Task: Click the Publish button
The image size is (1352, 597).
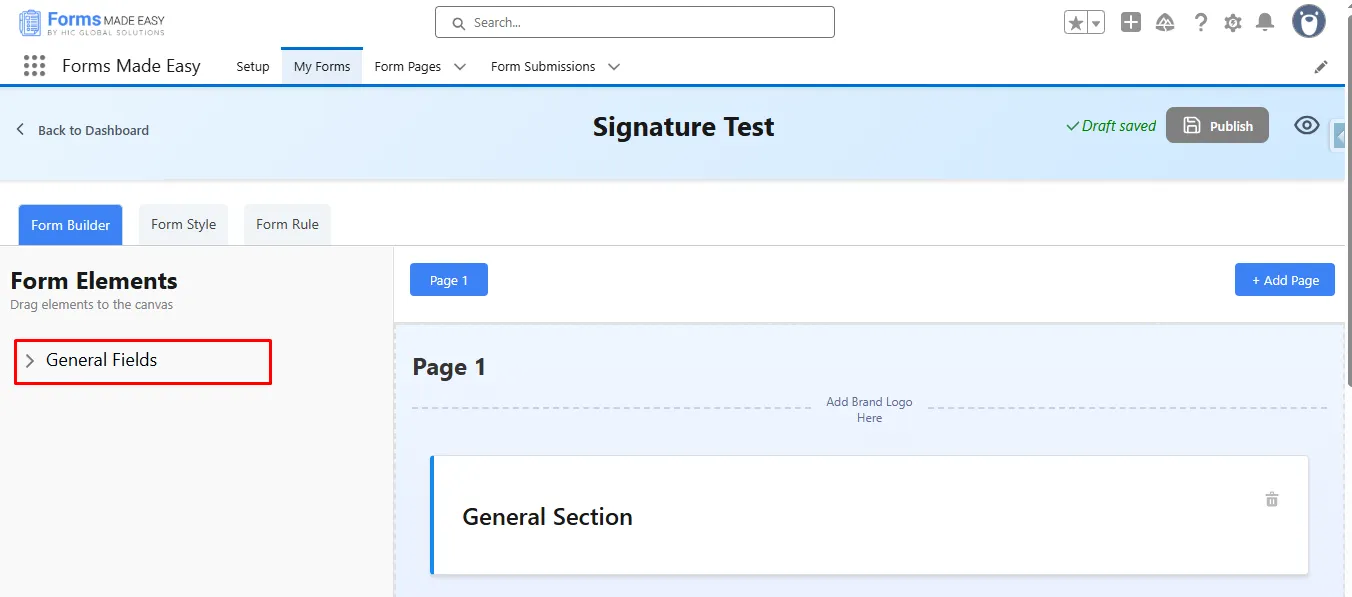Action: point(1217,126)
